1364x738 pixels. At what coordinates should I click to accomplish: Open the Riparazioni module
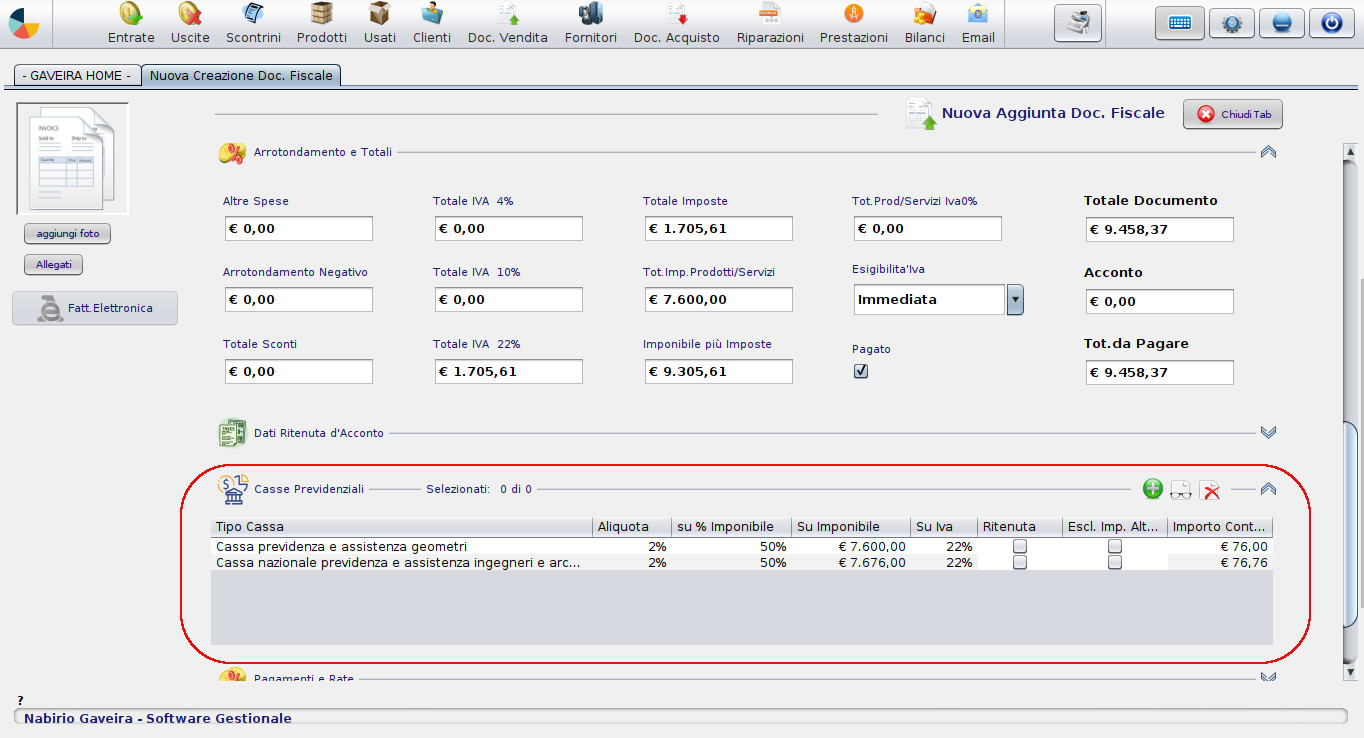point(770,23)
